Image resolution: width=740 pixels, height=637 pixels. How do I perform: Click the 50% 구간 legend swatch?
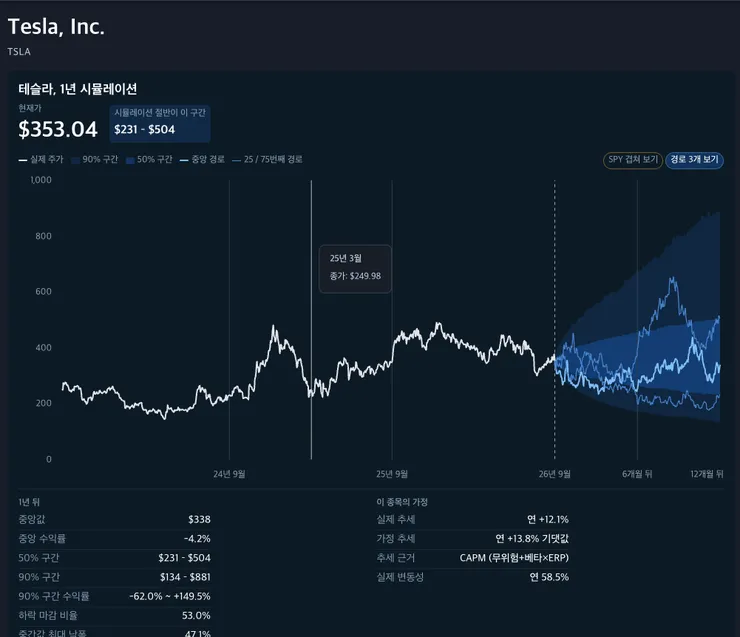(x=130, y=160)
